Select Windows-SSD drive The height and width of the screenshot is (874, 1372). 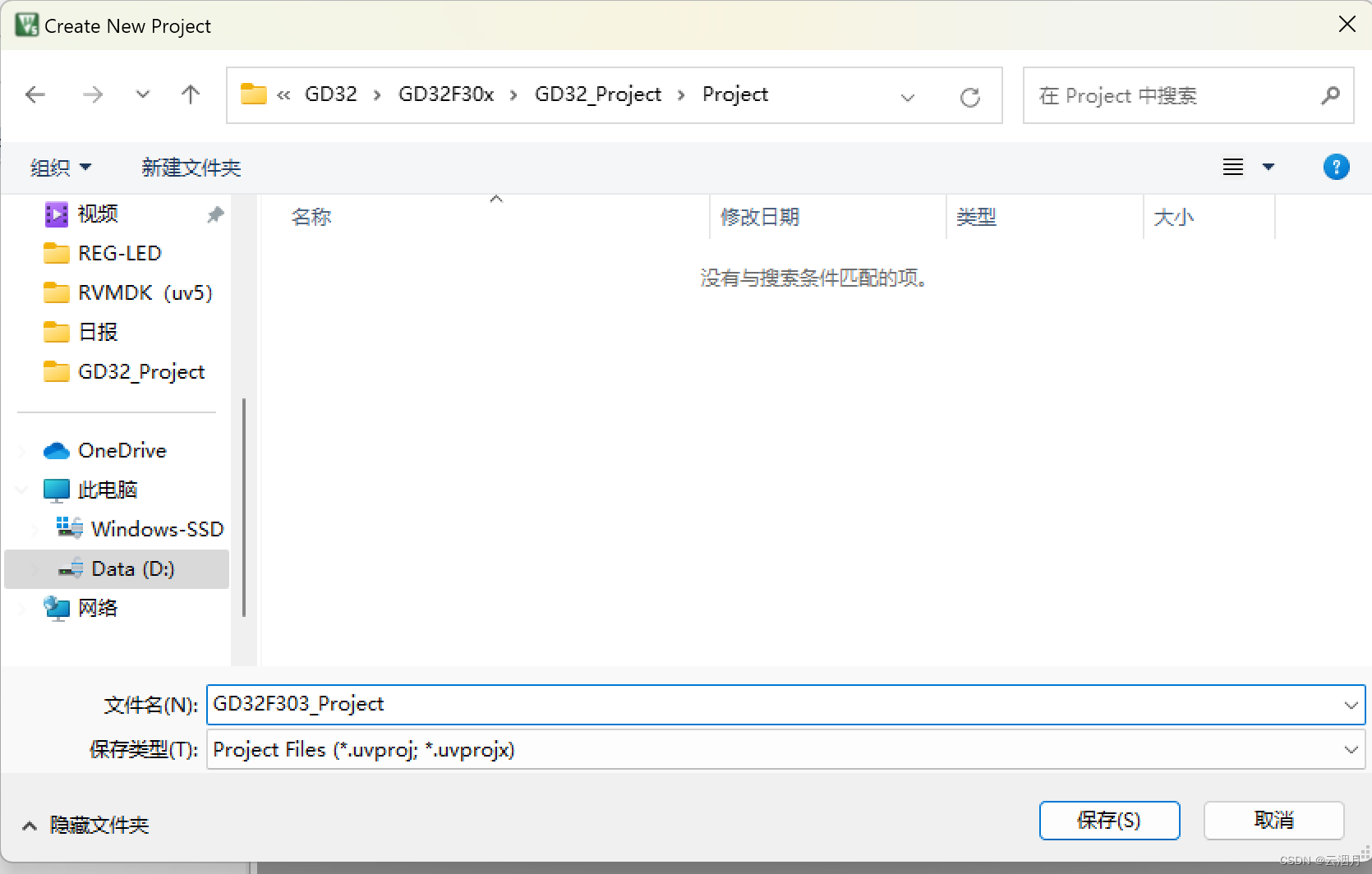coord(157,529)
